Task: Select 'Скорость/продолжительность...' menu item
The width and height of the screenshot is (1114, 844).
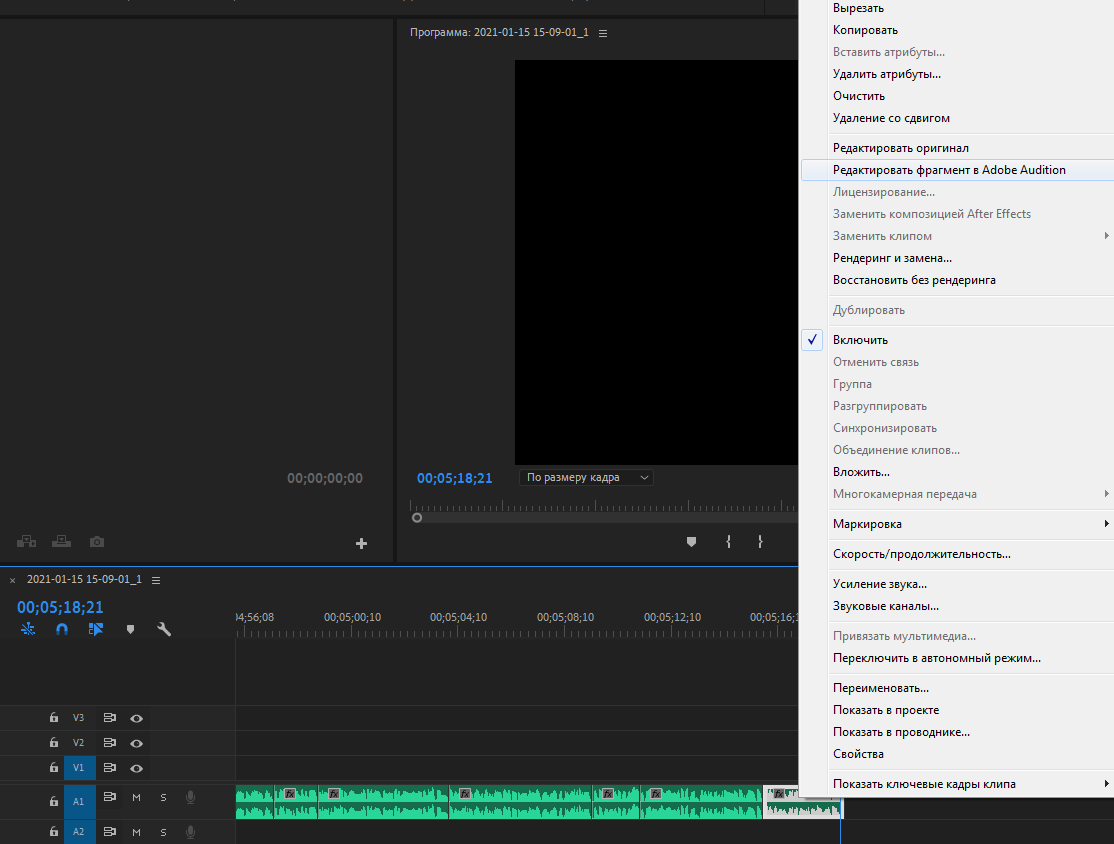Action: tap(921, 554)
